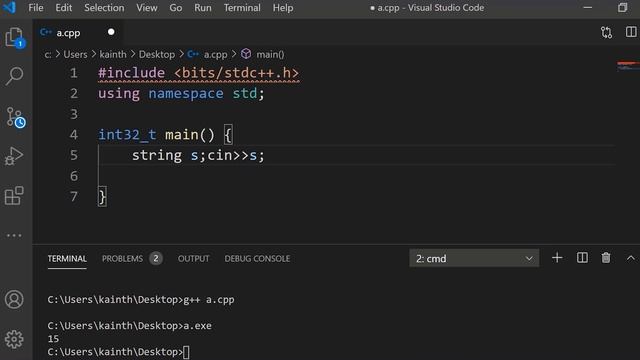The width and height of the screenshot is (640, 360).
Task: Create a new terminal with plus icon
Action: click(557, 258)
